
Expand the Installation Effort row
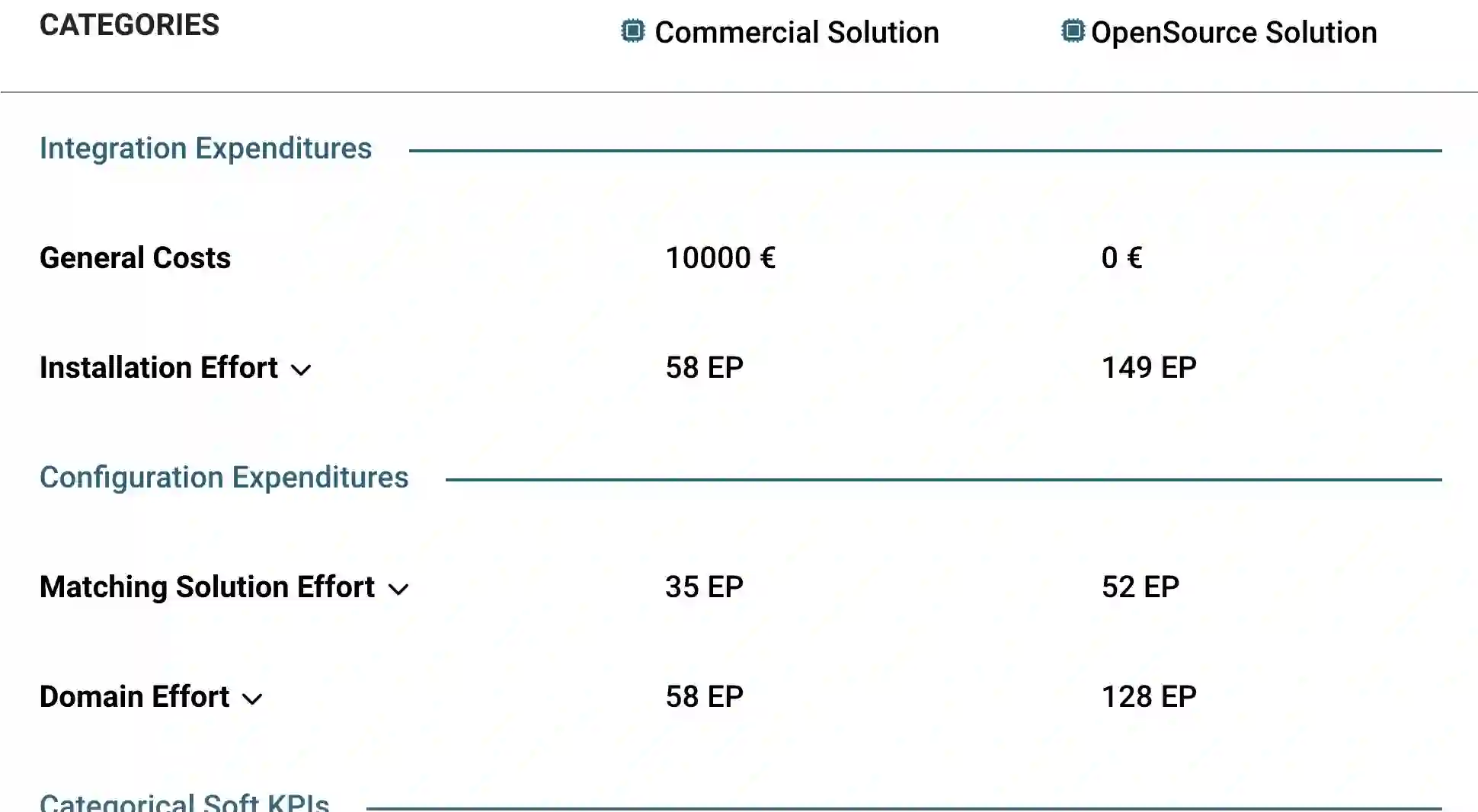[x=302, y=370]
